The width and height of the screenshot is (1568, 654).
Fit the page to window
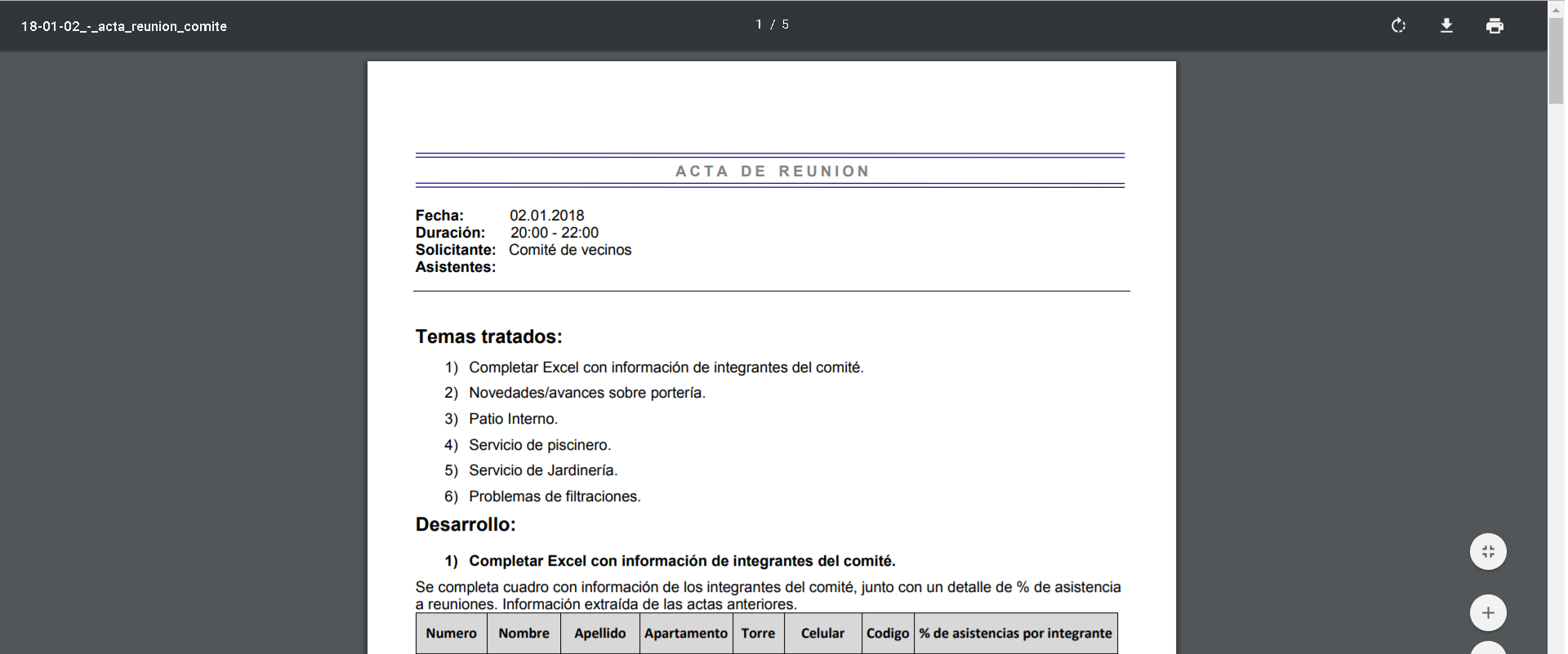pyautogui.click(x=1488, y=552)
